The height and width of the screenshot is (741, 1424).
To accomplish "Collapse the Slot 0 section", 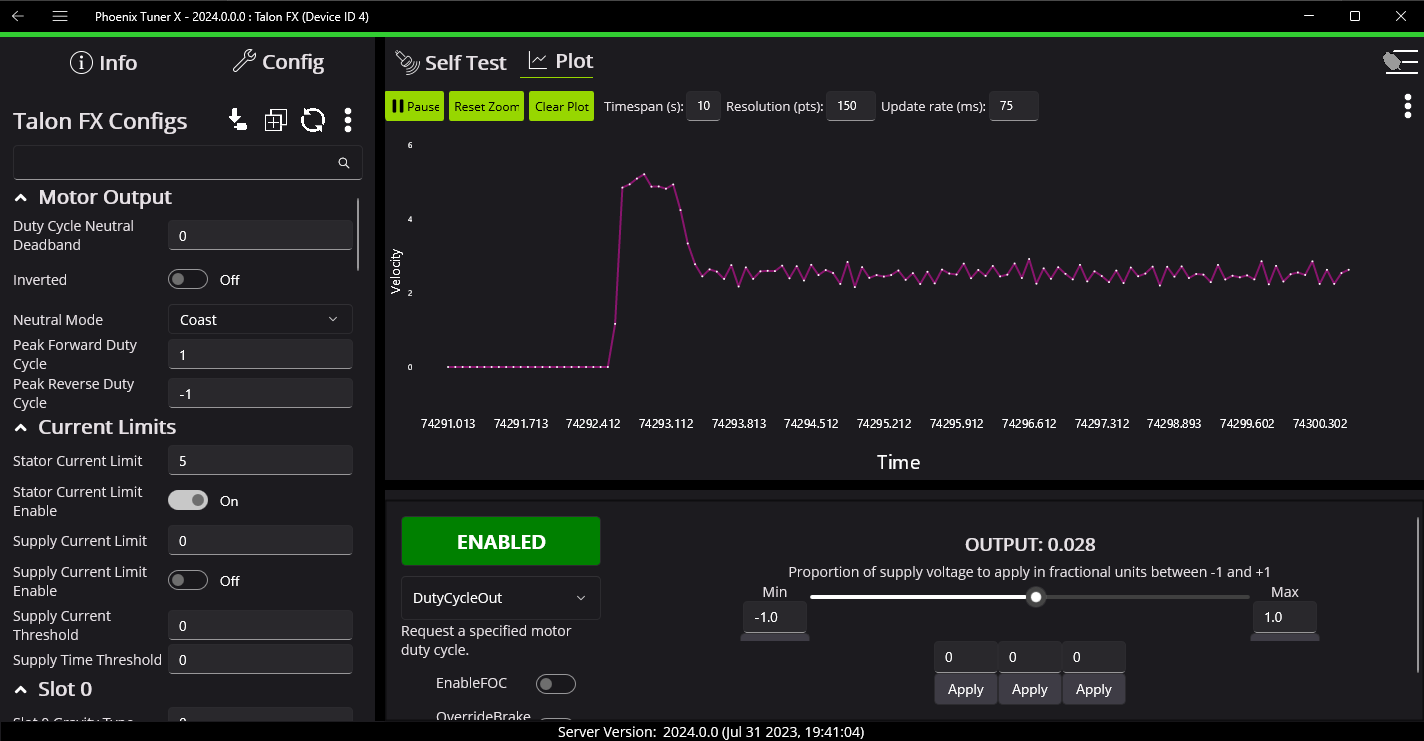I will [x=21, y=690].
